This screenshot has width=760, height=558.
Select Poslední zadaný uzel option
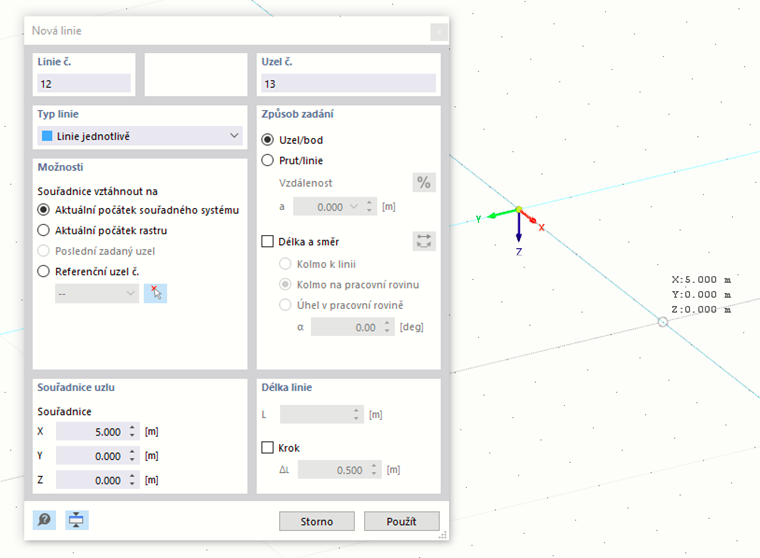tap(44, 251)
